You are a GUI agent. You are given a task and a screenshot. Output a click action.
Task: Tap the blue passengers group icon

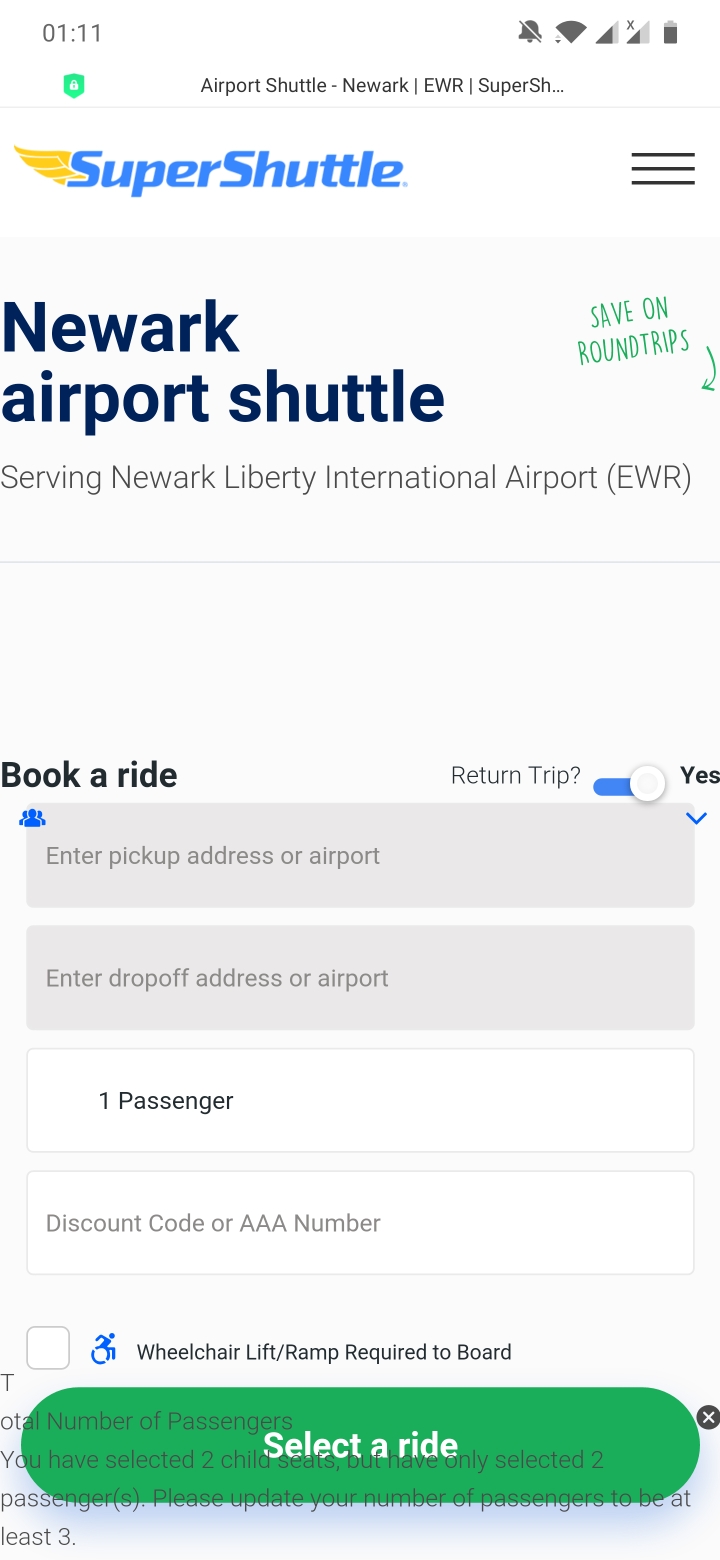tap(32, 819)
